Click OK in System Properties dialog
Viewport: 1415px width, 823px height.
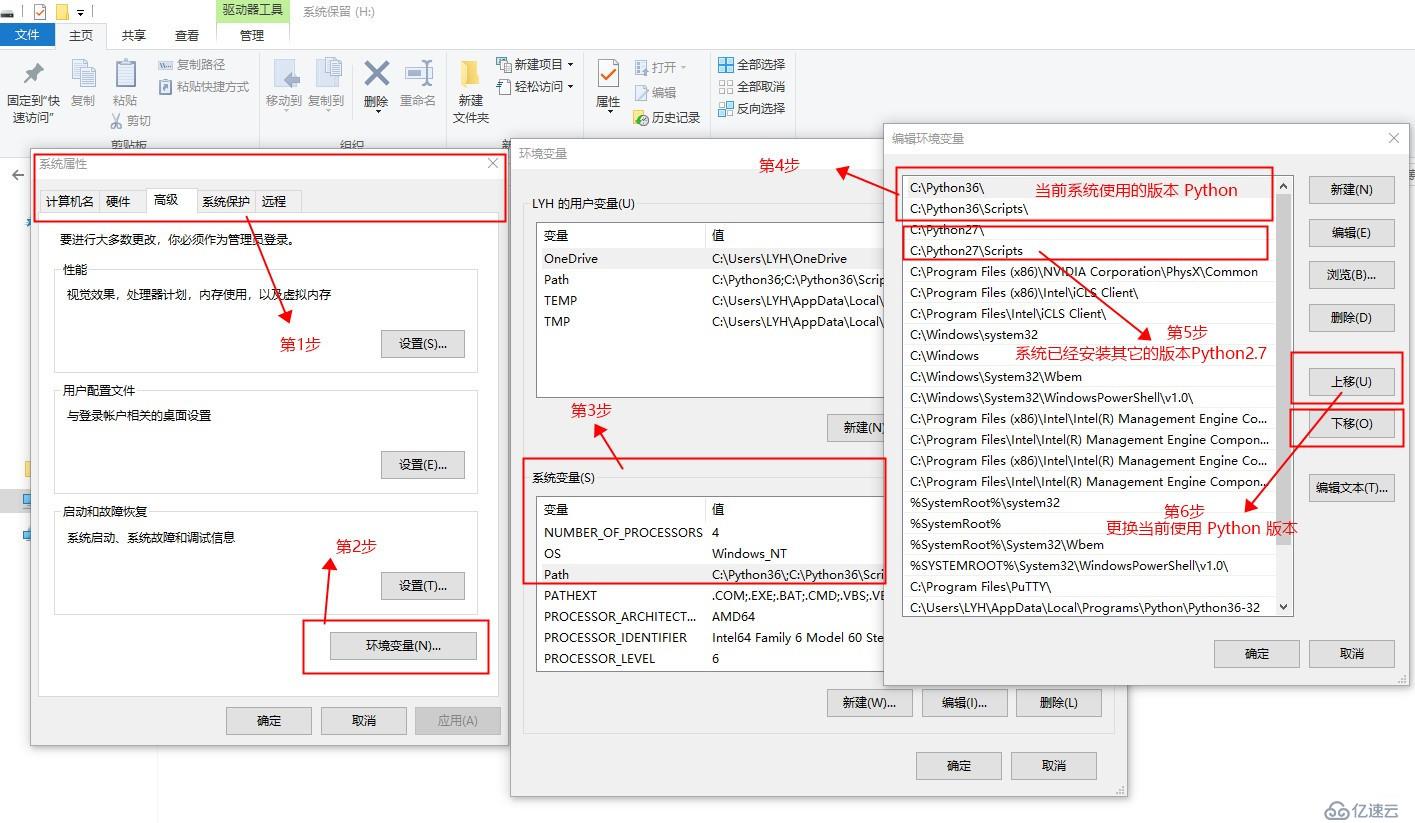click(x=269, y=720)
